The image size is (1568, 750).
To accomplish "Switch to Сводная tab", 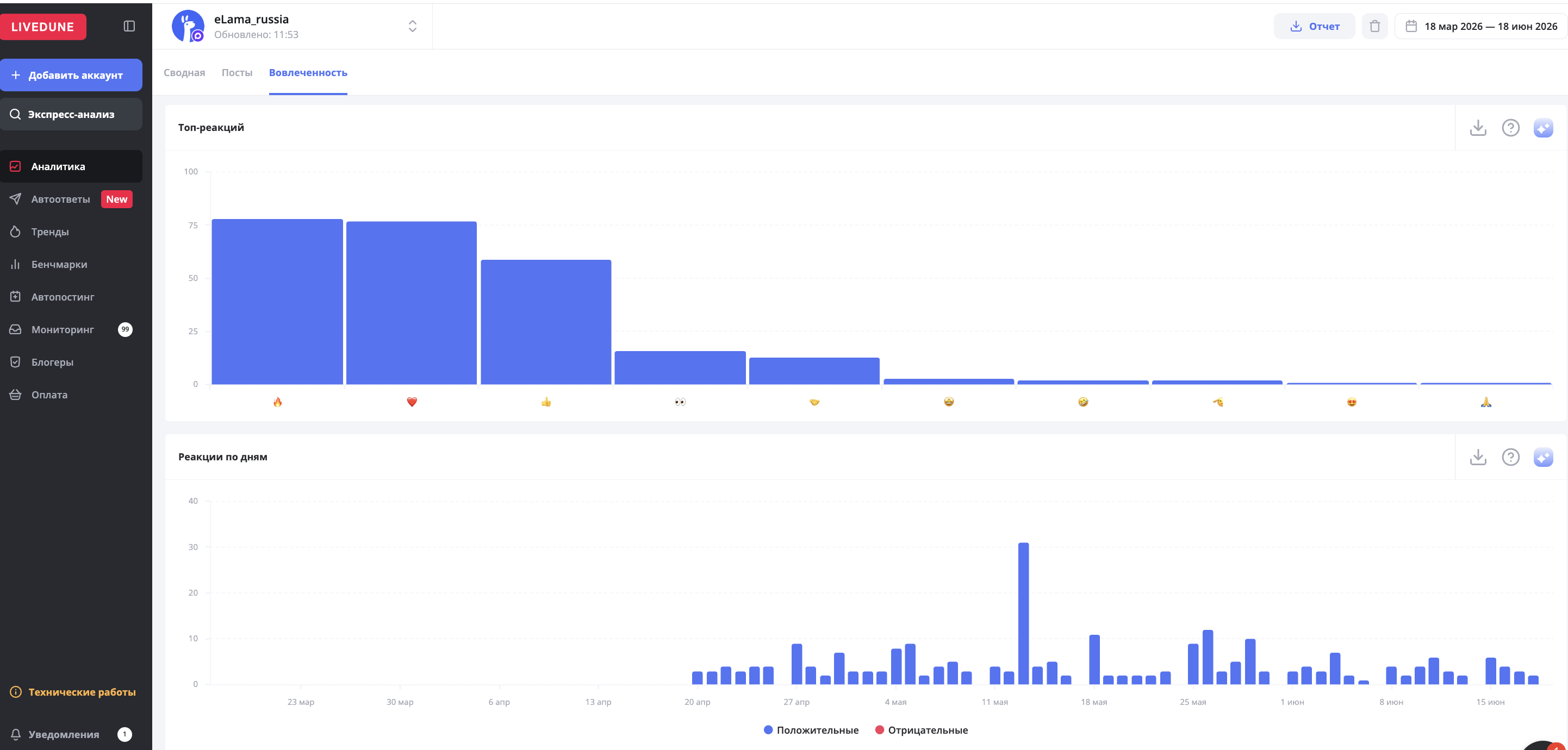I will click(x=184, y=72).
